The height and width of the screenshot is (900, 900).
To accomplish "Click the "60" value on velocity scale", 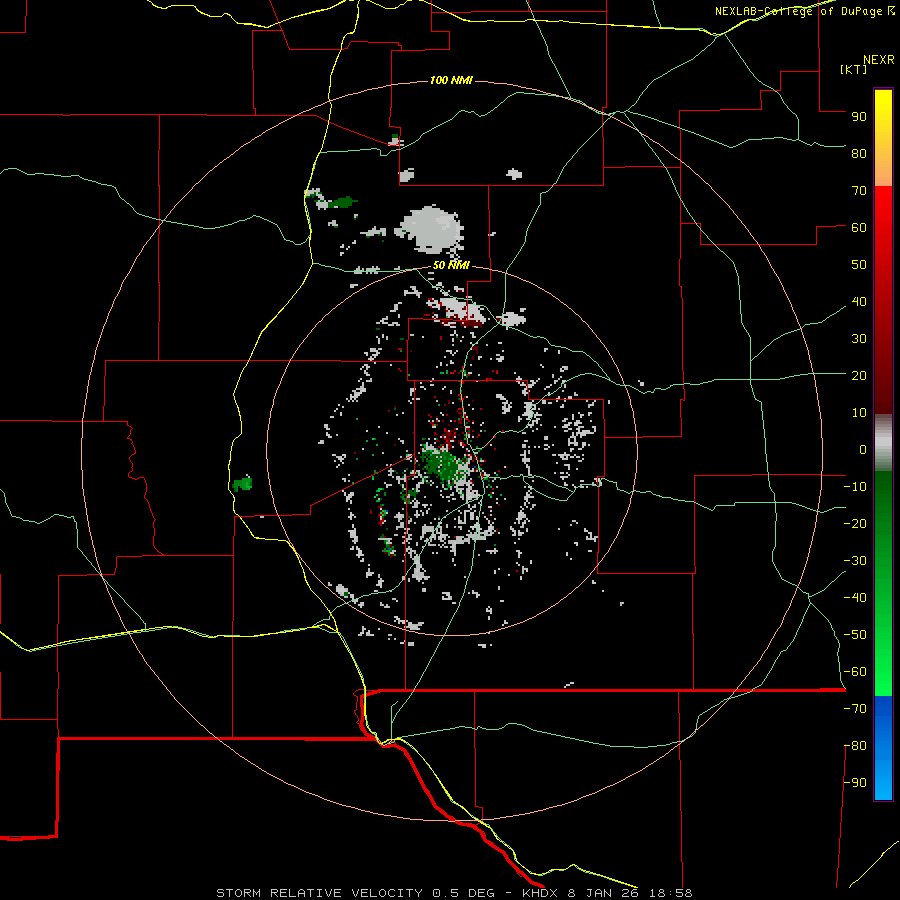I will [859, 227].
